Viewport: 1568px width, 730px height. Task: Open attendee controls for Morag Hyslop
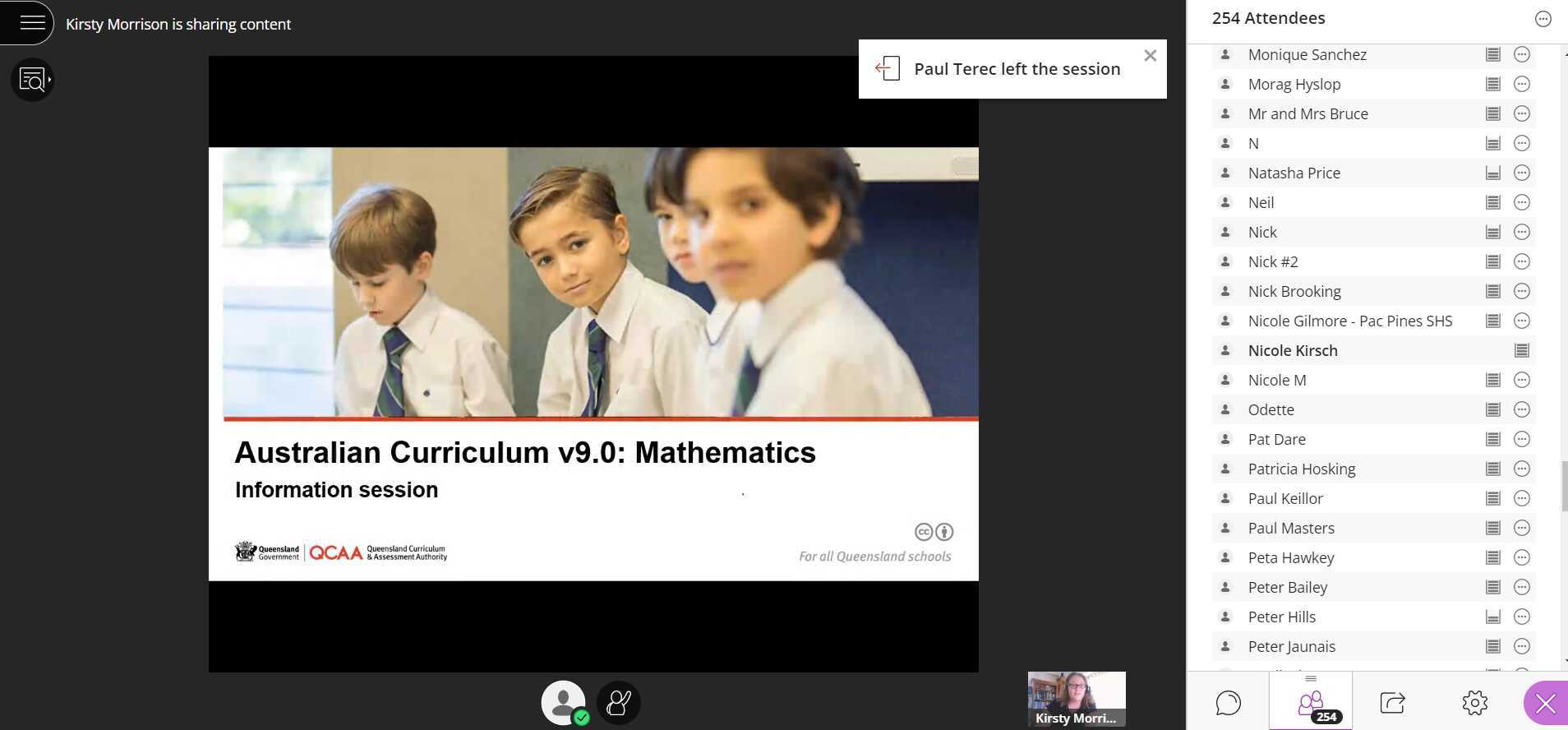tap(1522, 84)
